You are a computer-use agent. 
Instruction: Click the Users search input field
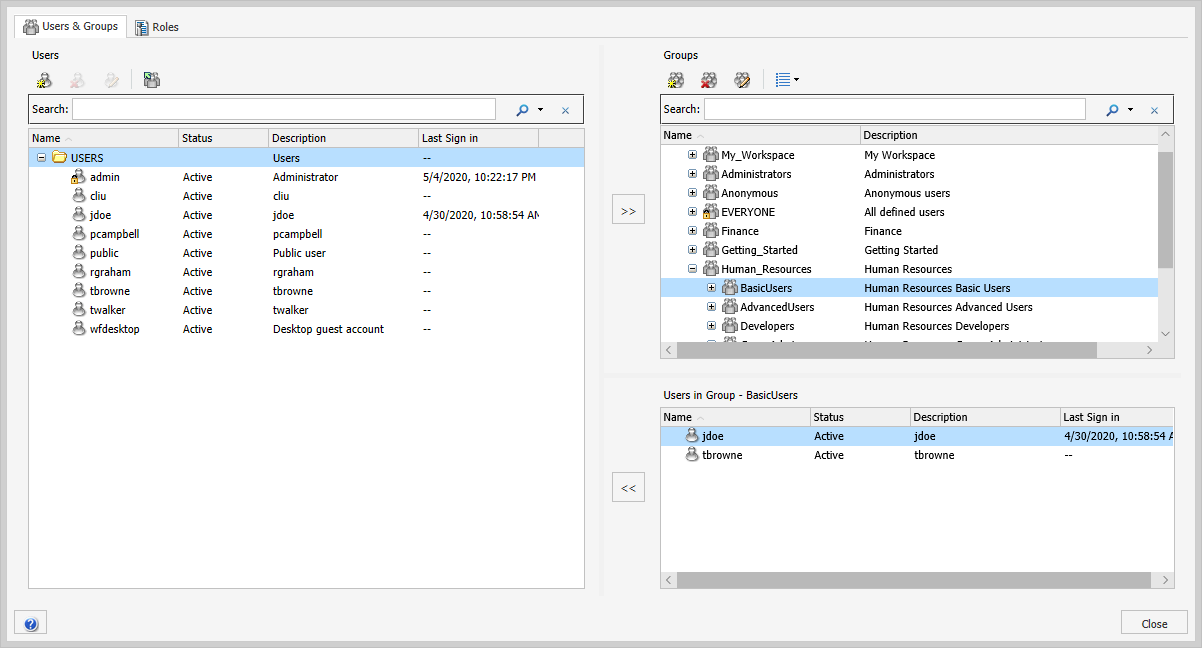(x=283, y=109)
